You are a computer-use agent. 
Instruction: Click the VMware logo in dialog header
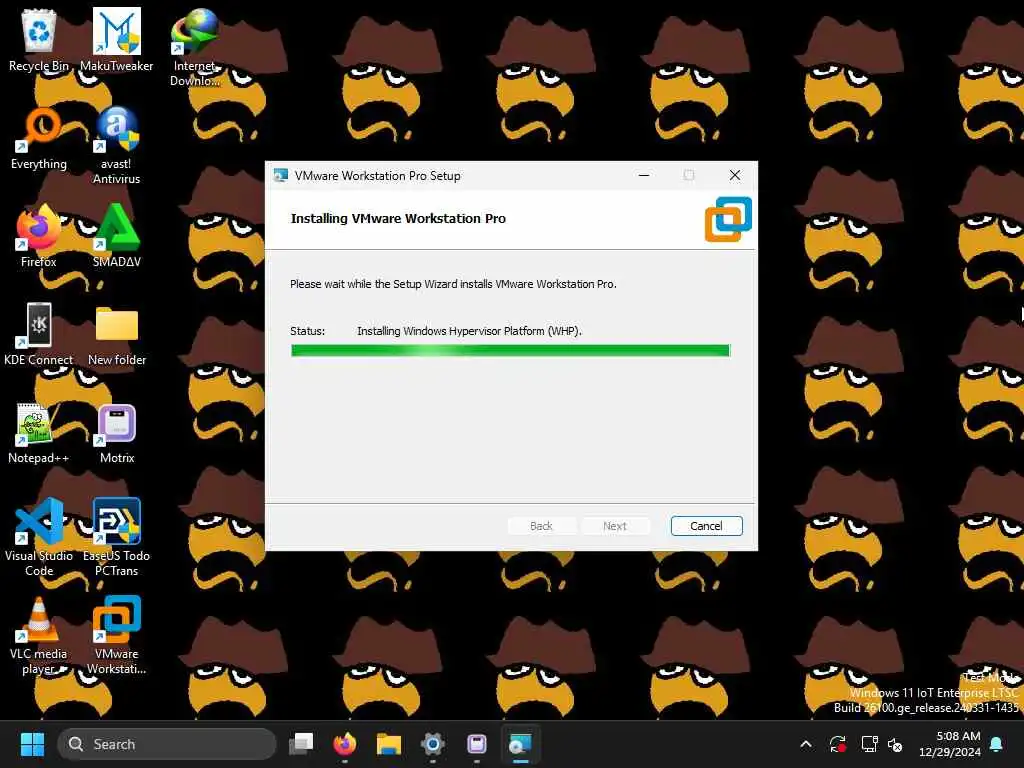(728, 219)
